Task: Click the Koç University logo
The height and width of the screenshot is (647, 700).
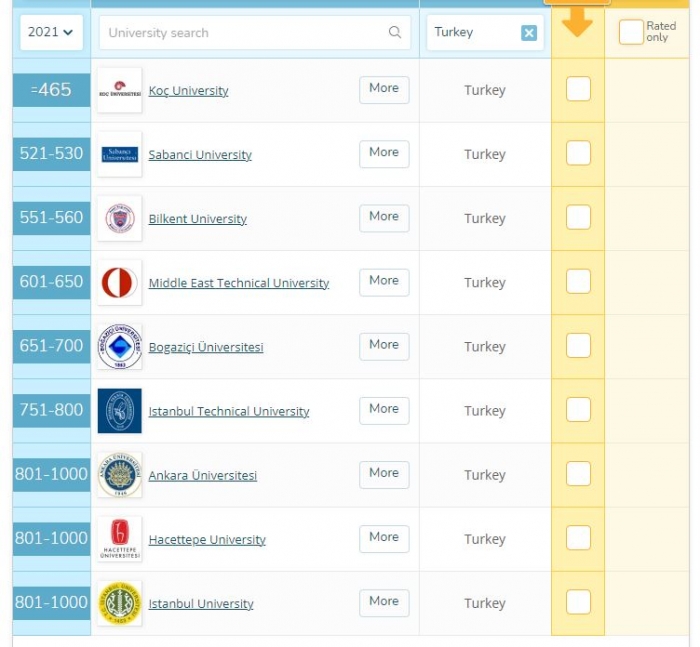Action: [x=120, y=90]
